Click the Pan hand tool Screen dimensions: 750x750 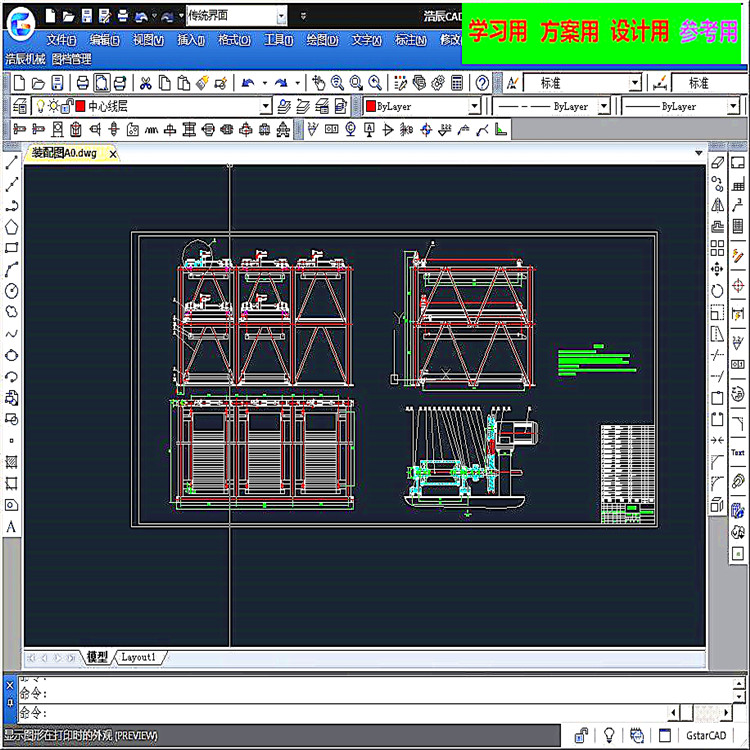(x=318, y=83)
